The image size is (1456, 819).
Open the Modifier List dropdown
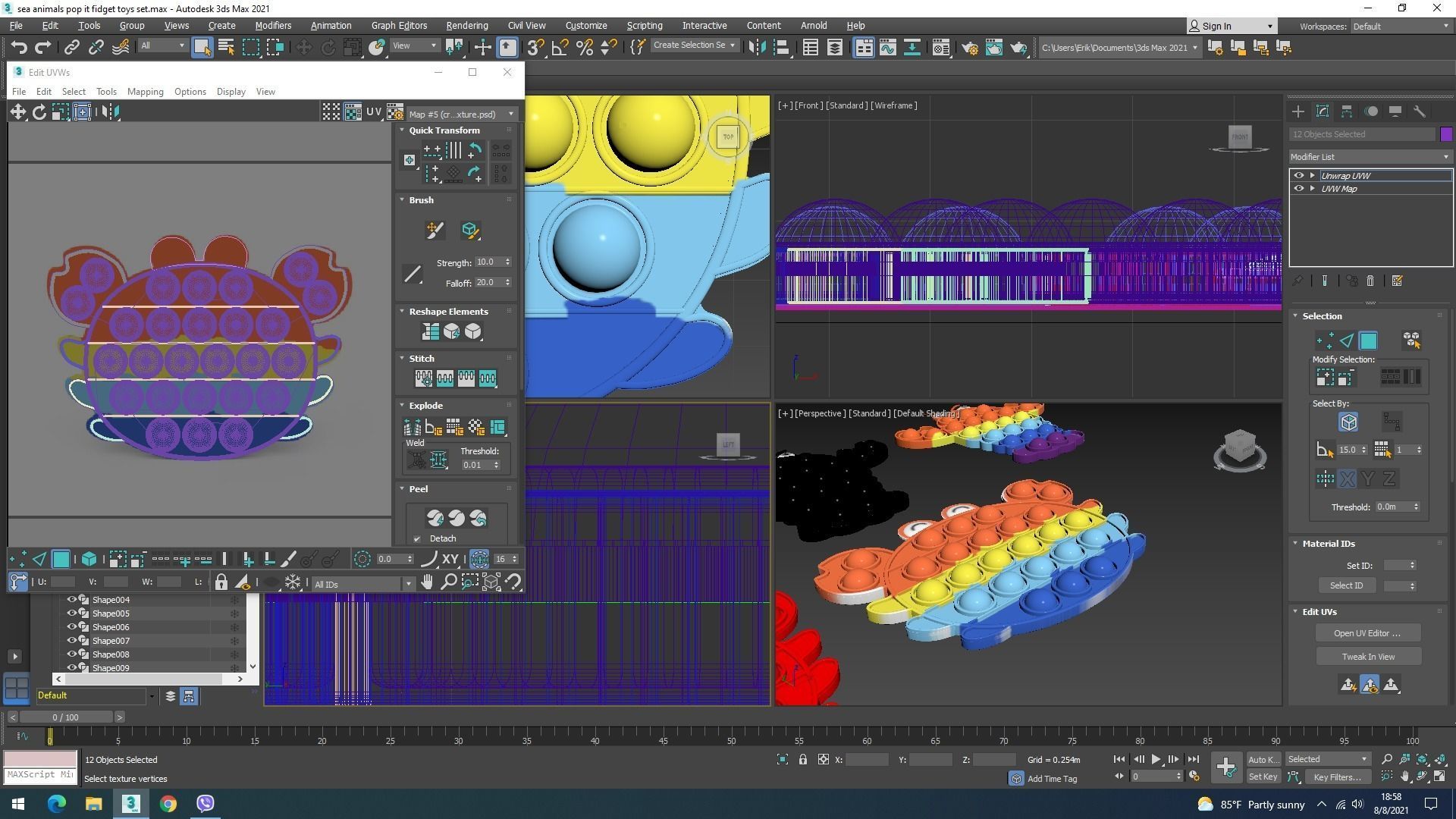[x=1370, y=157]
